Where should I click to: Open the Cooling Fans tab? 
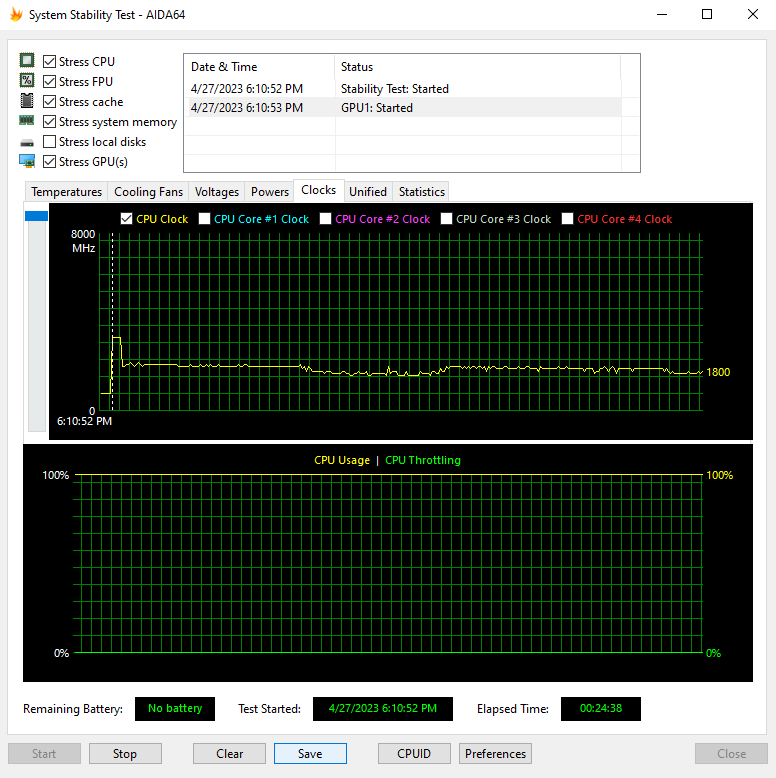(x=148, y=192)
